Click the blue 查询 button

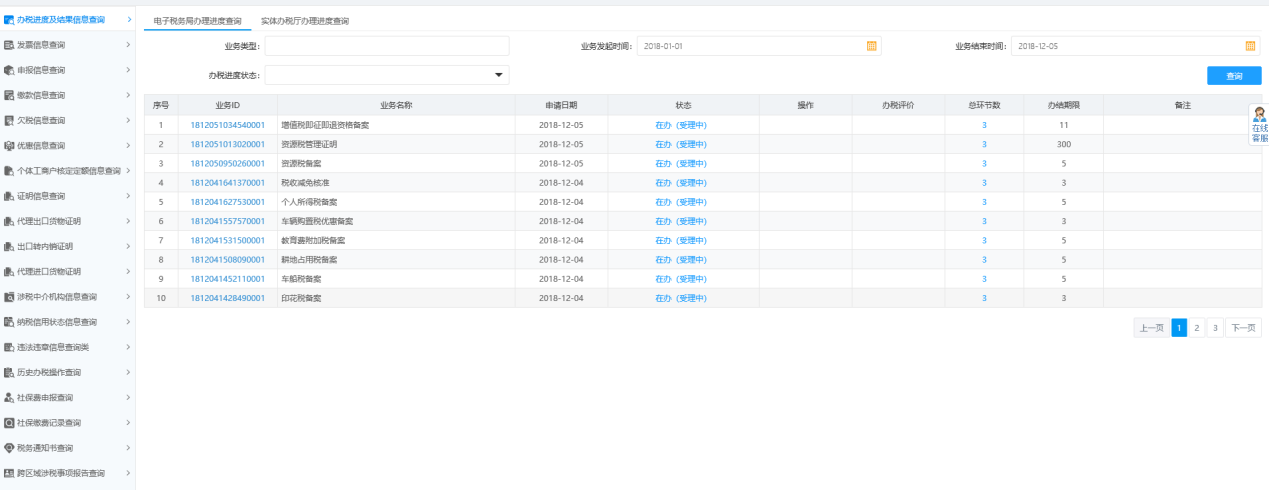coord(1234,76)
